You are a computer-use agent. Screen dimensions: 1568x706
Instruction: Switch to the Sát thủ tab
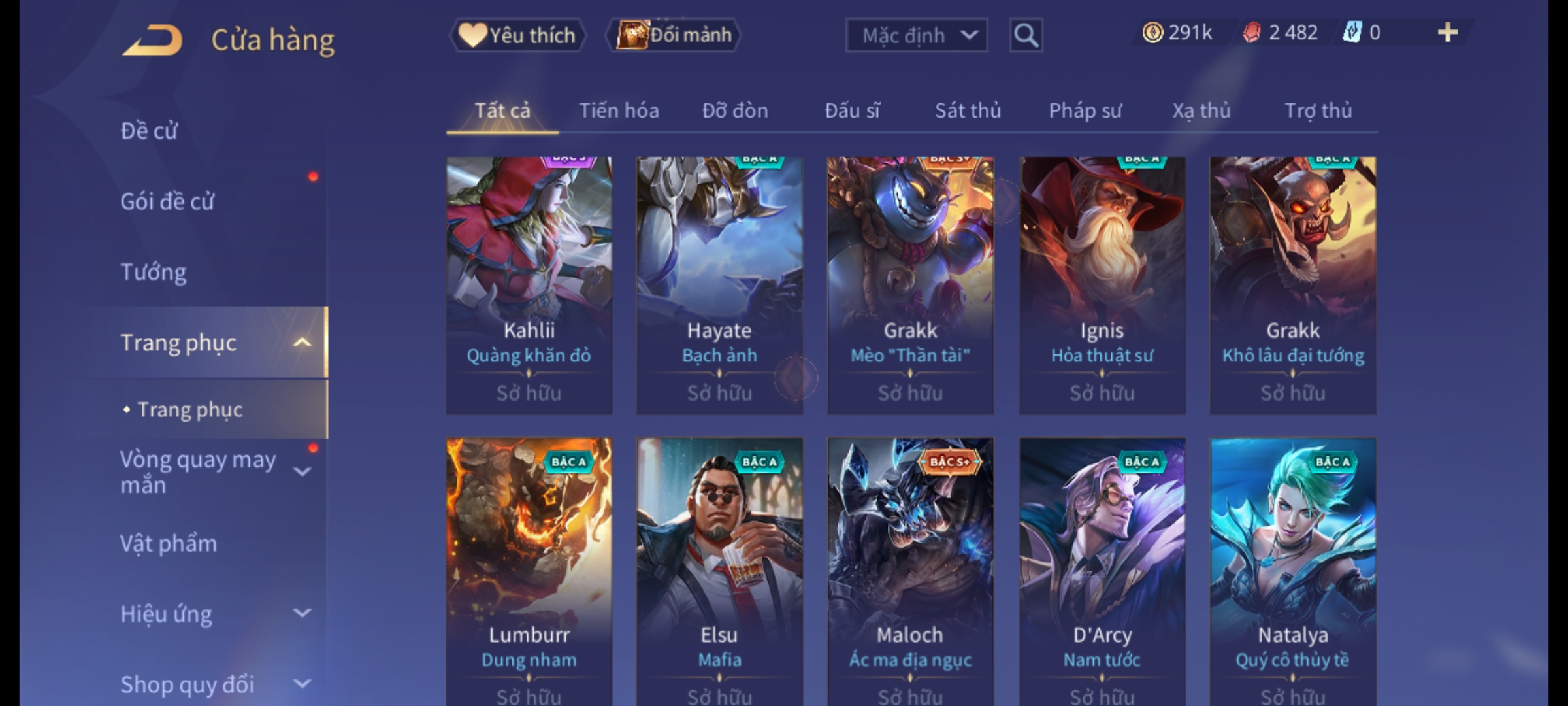coord(968,110)
